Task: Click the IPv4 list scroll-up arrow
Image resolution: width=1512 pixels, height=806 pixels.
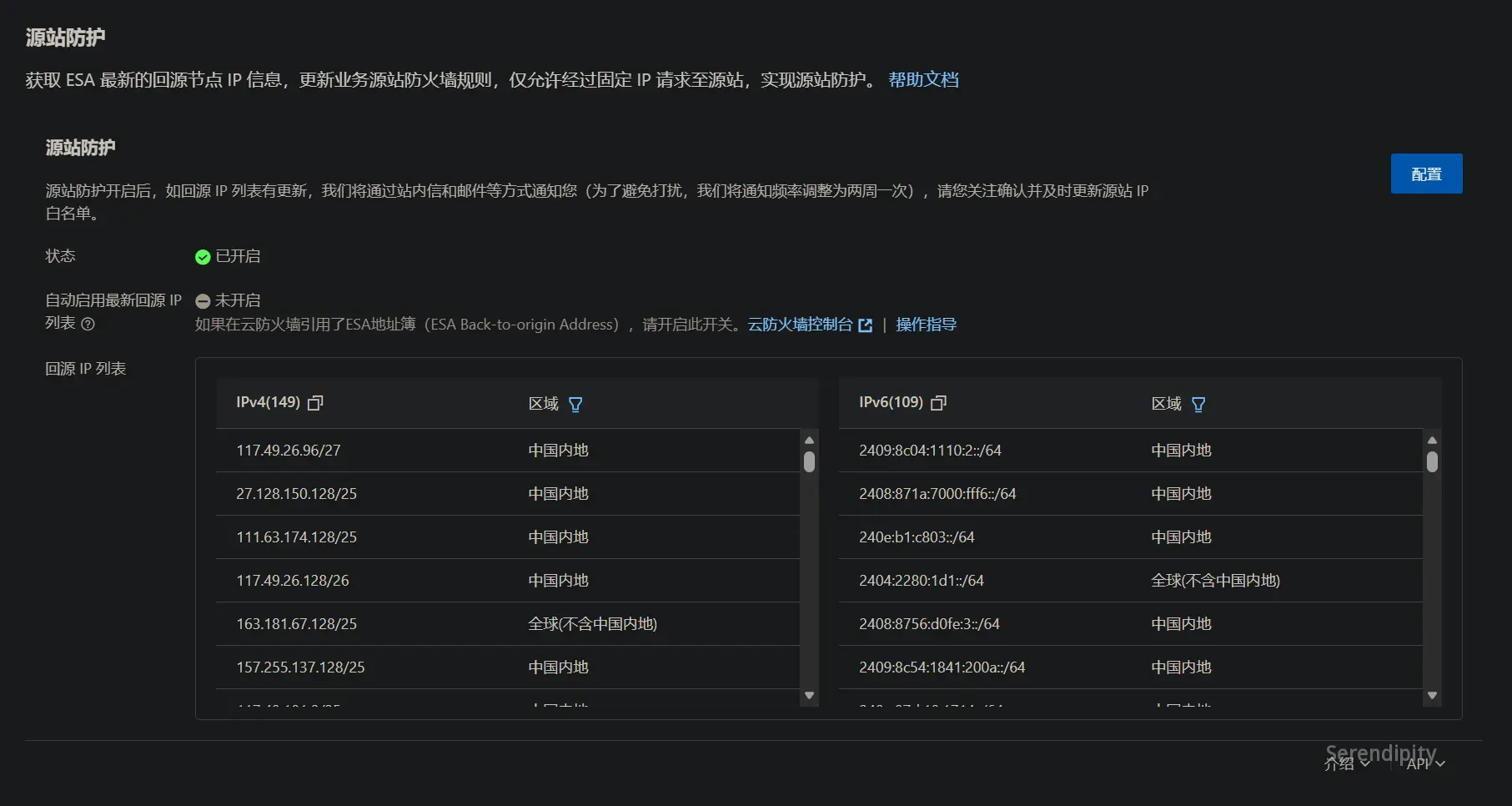Action: (x=809, y=441)
